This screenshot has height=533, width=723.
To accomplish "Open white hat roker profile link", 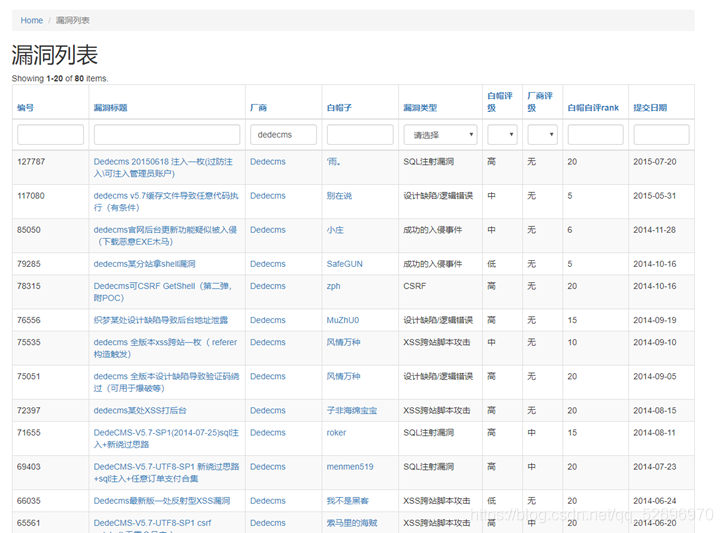I will pyautogui.click(x=336, y=432).
